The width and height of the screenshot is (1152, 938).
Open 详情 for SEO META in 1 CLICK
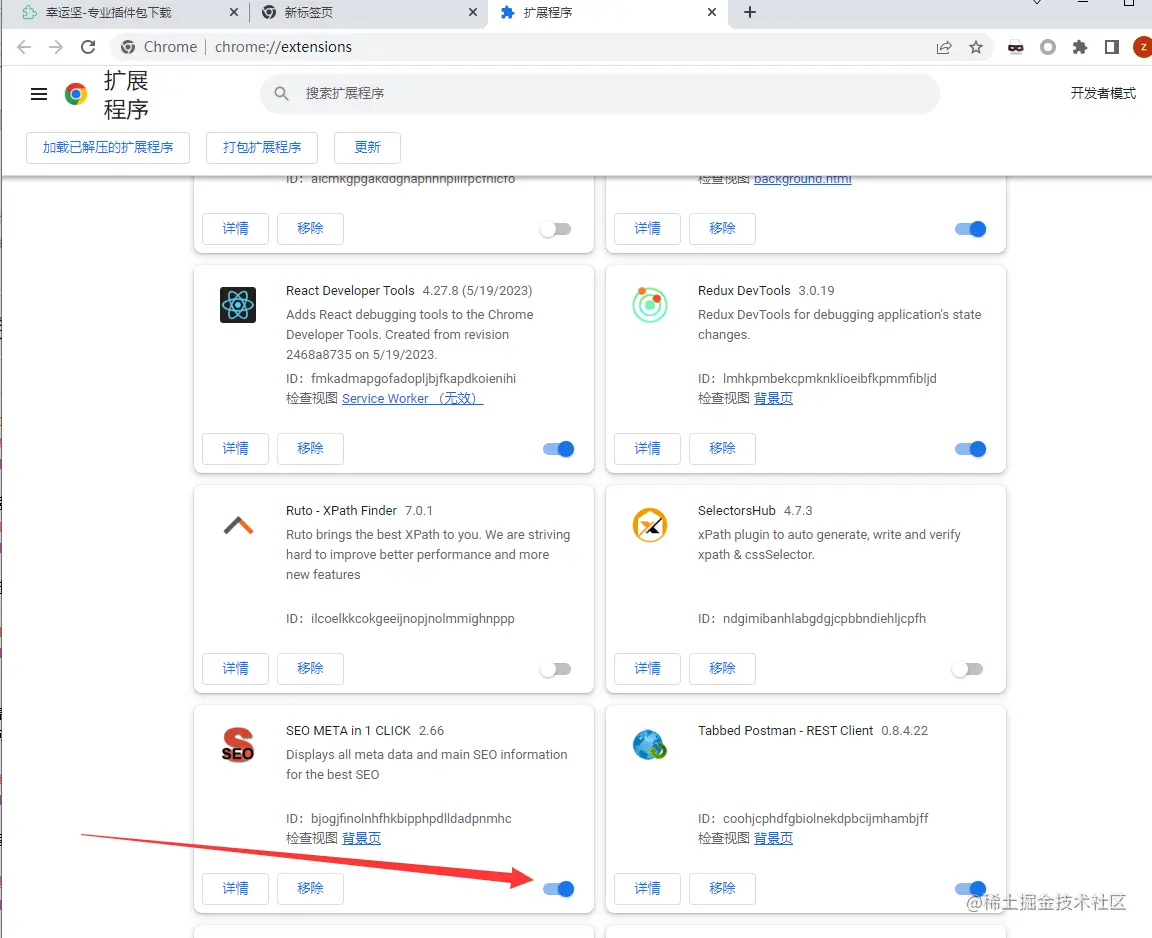coord(236,889)
